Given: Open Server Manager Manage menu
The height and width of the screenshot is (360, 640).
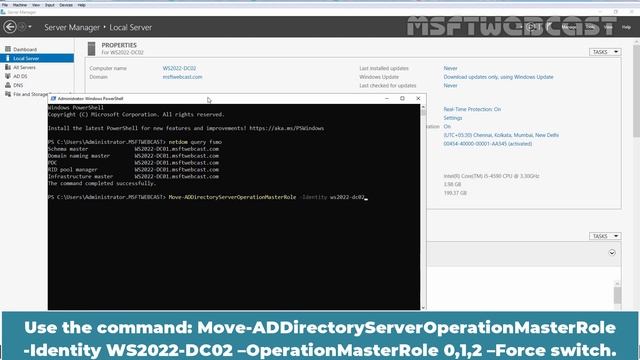Looking at the screenshot, I should pyautogui.click(x=569, y=27).
